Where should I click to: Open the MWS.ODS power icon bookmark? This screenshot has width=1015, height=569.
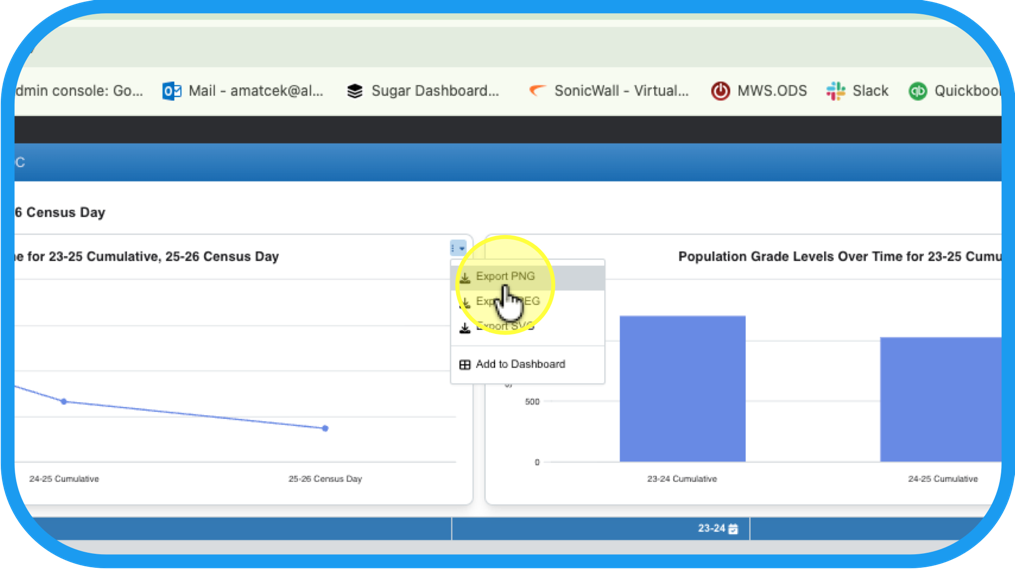720,91
